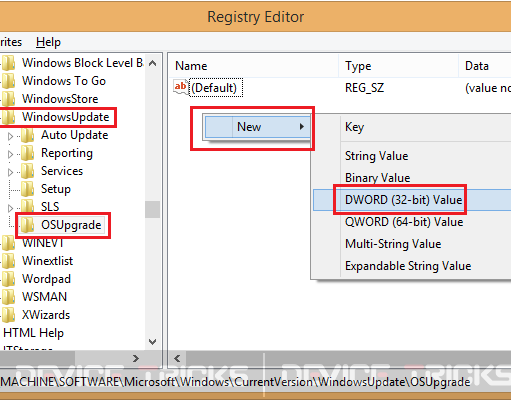The image size is (511, 400).
Task: Open the Help menu
Action: click(48, 42)
